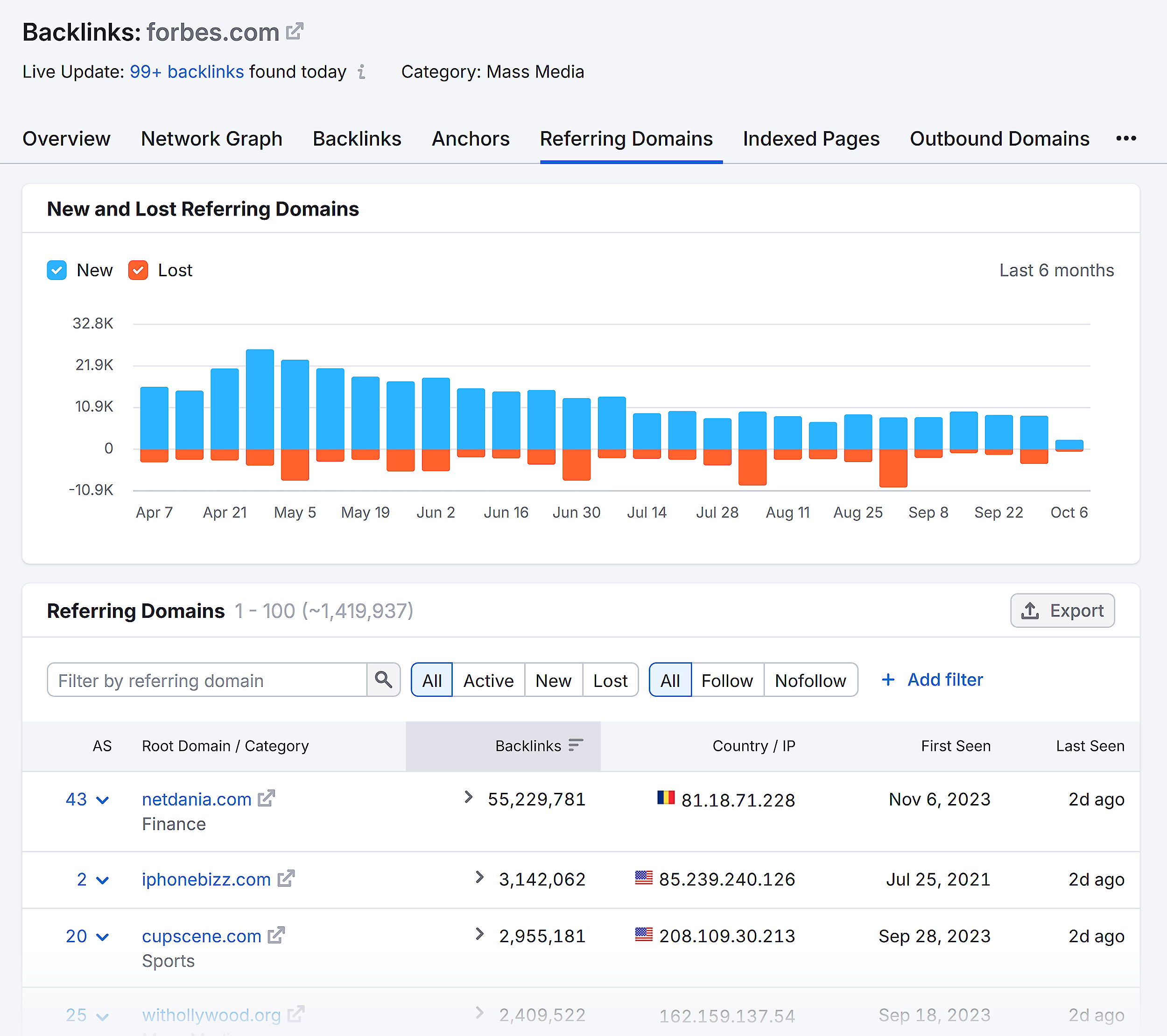Click the 99+ backlinks link
Viewport: 1167px width, 1036px height.
tap(187, 72)
